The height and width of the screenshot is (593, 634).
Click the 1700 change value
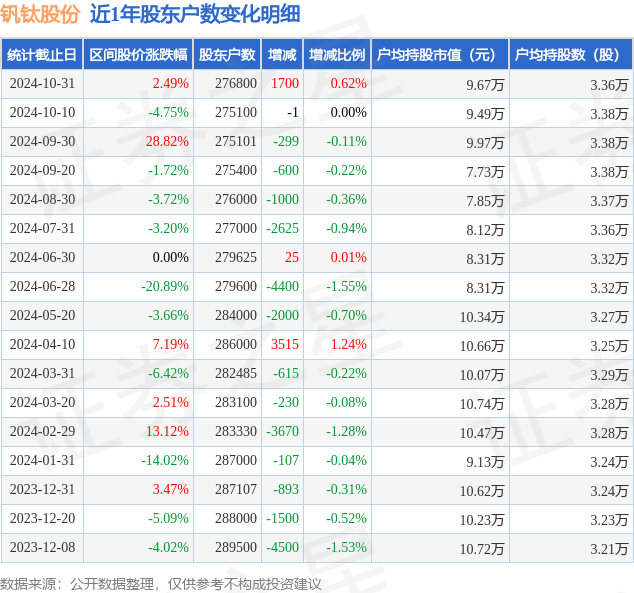(x=285, y=83)
